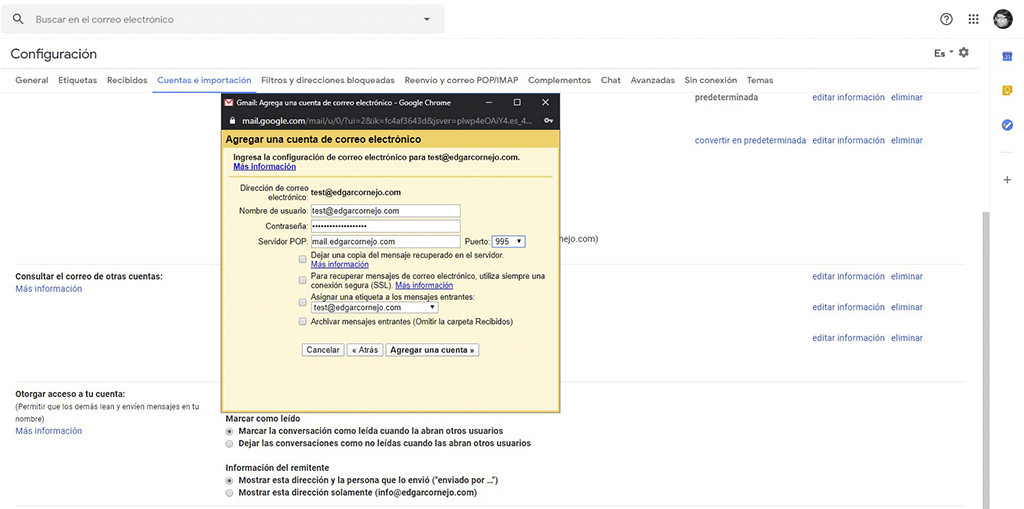Click the lock icon in popup address bar

pos(230,121)
